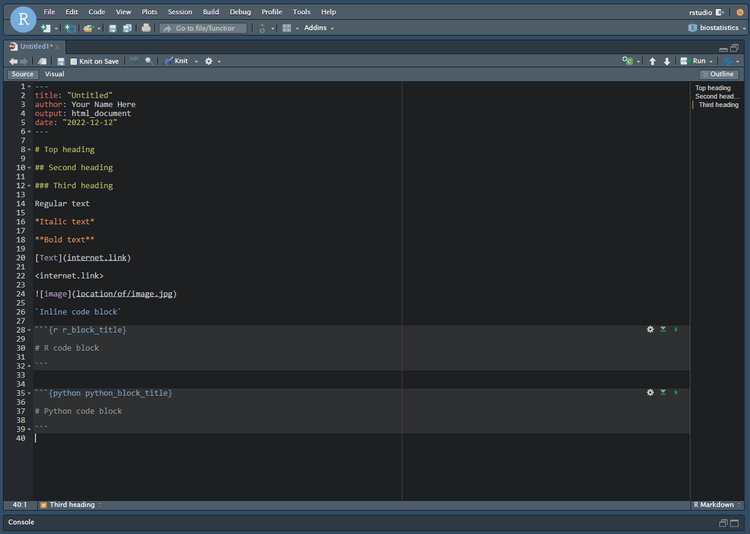Jump to Second heading in outline
The width and height of the screenshot is (750, 534).
(717, 96)
